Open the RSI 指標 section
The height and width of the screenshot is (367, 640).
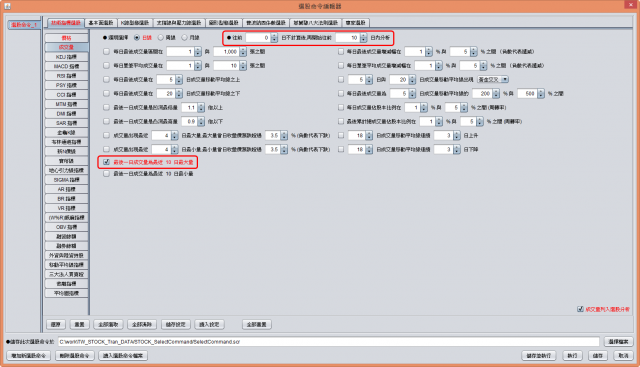66,76
